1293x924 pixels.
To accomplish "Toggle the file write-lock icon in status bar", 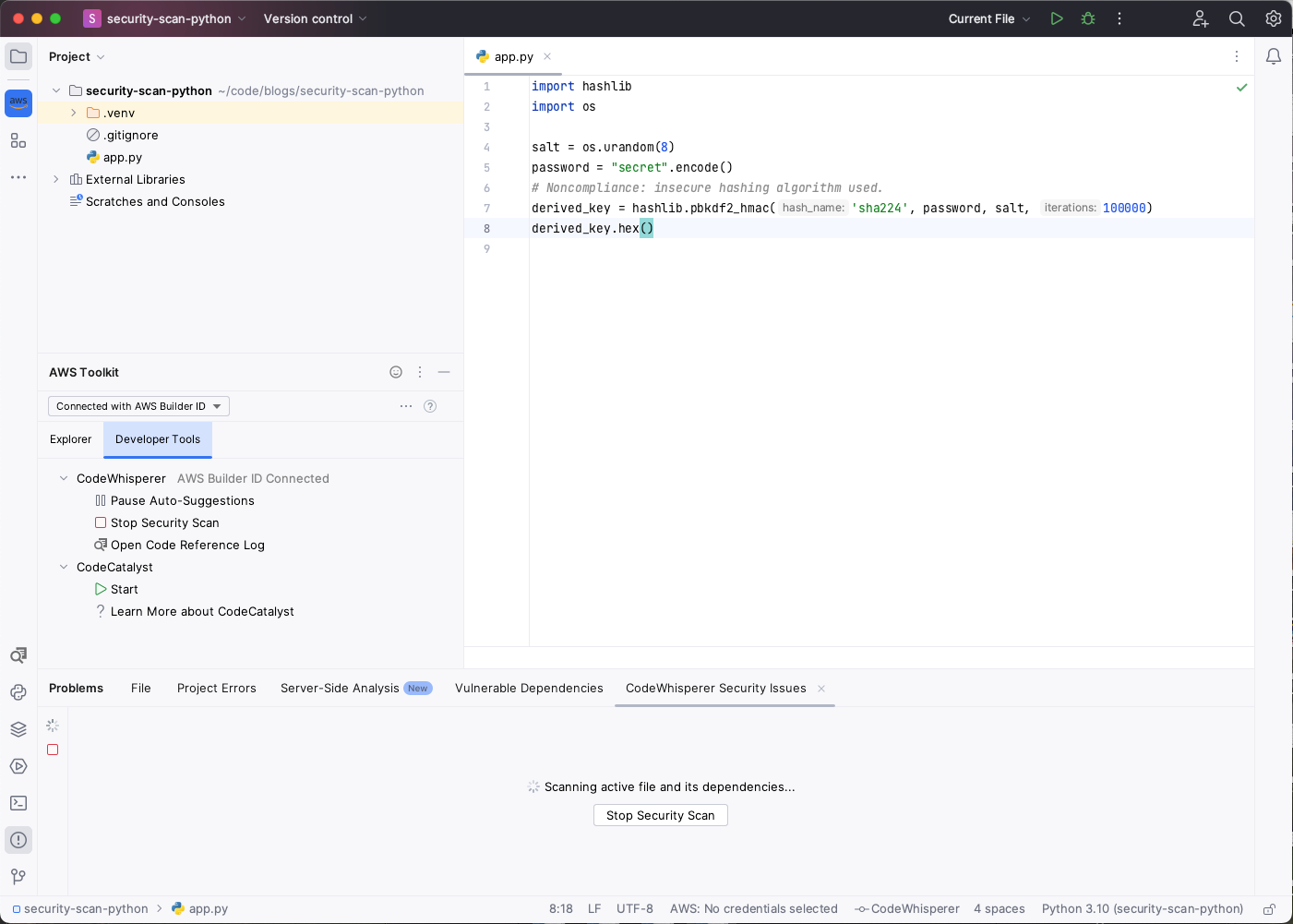I will coord(1271,908).
